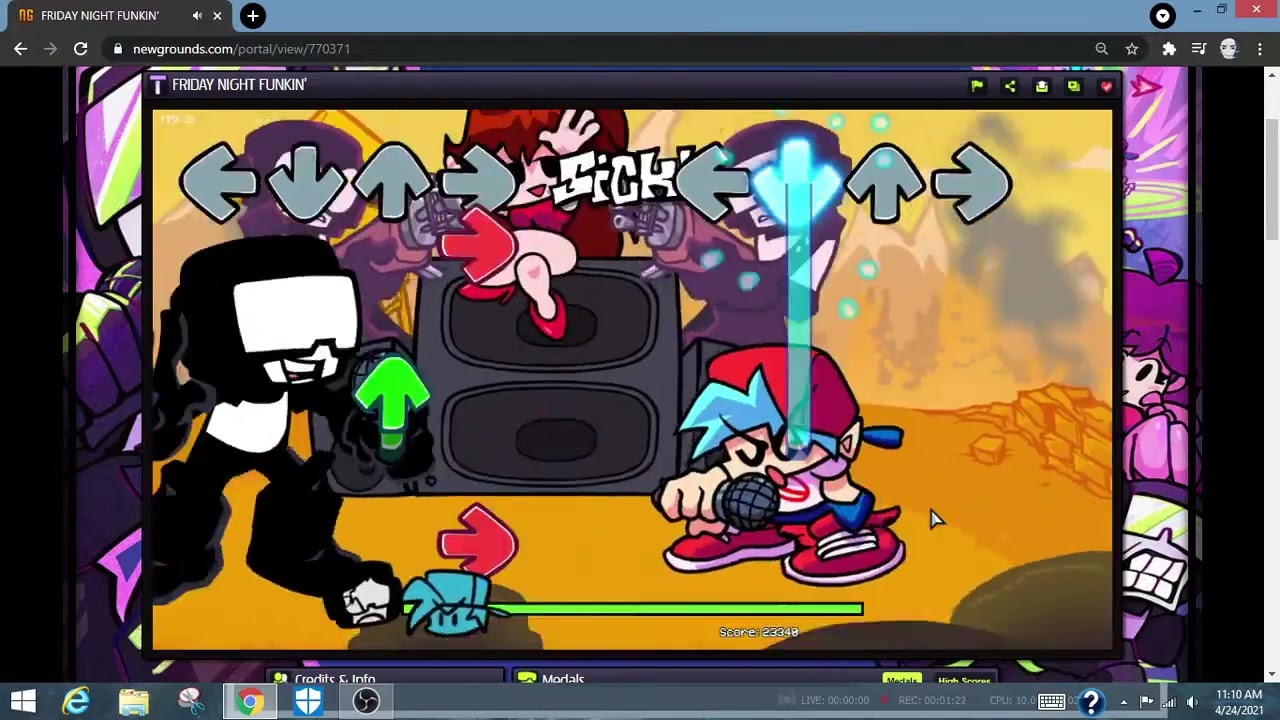The height and width of the screenshot is (720, 1280).
Task: Switch to Chrome in the taskbar
Action: (x=249, y=701)
